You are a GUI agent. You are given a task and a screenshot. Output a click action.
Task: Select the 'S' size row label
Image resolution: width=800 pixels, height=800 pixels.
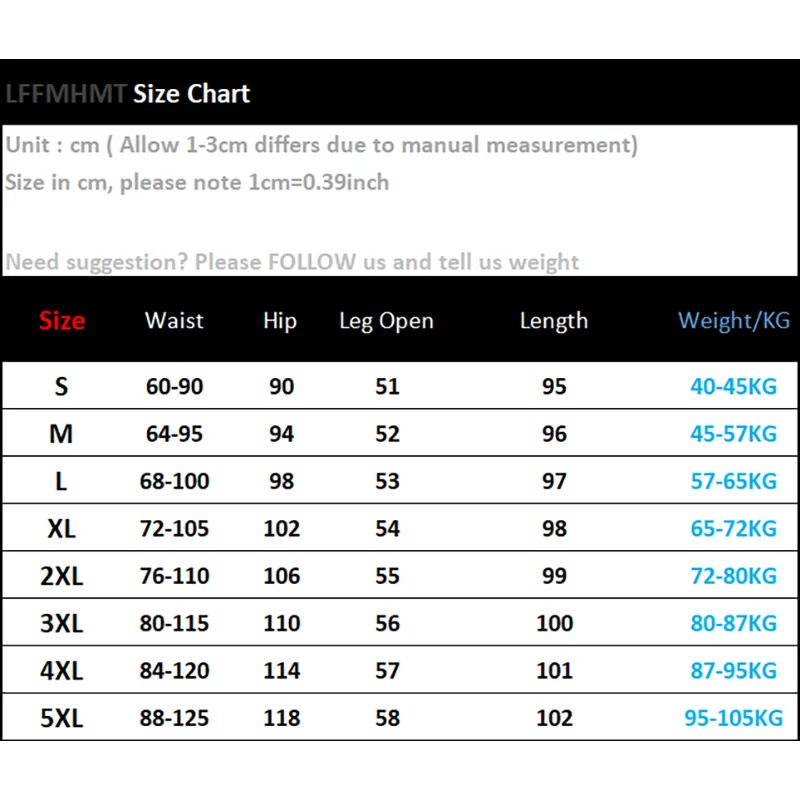pos(61,387)
